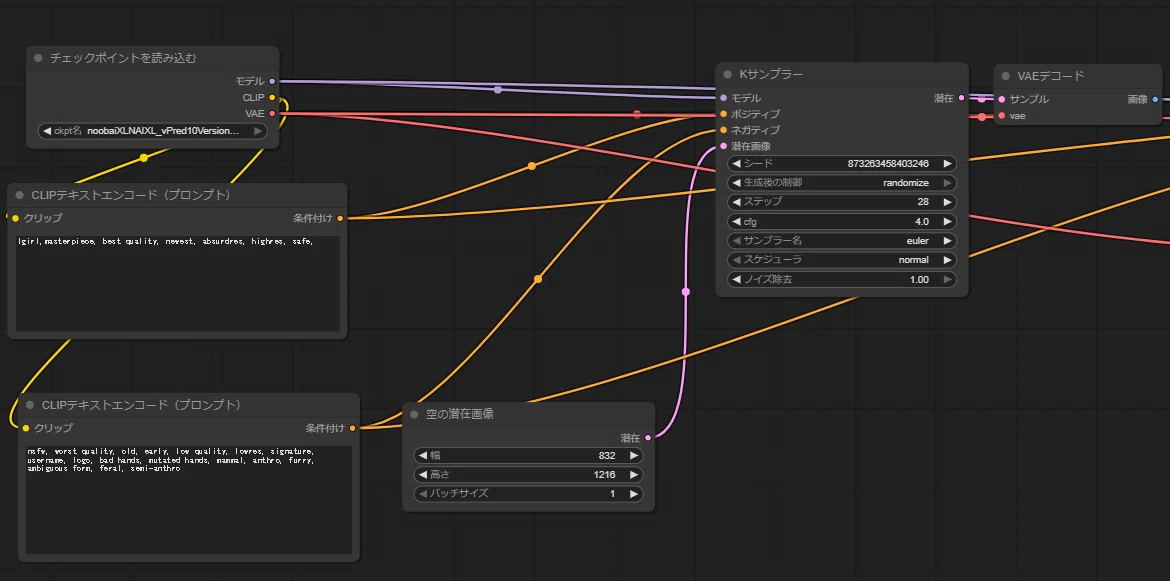Click the クリップ input socket on the '1girl' prompt node
The image size is (1170, 581).
point(15,219)
